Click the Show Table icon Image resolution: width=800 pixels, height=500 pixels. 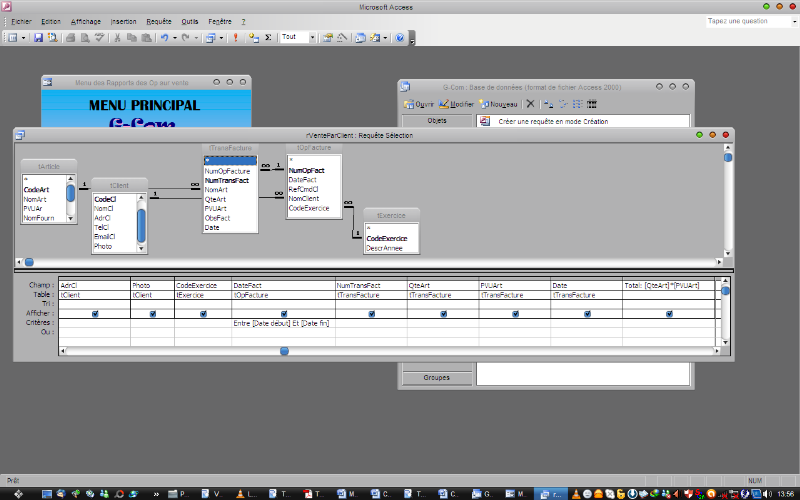(253, 38)
